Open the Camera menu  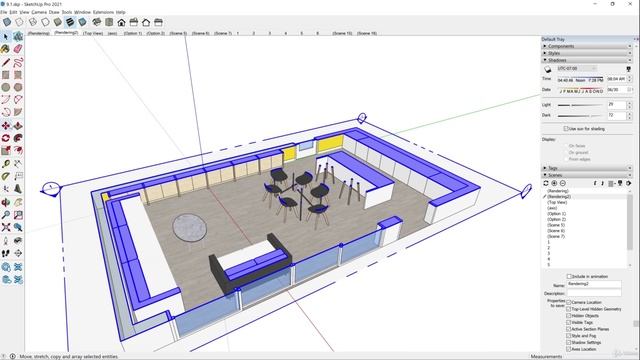(x=39, y=12)
